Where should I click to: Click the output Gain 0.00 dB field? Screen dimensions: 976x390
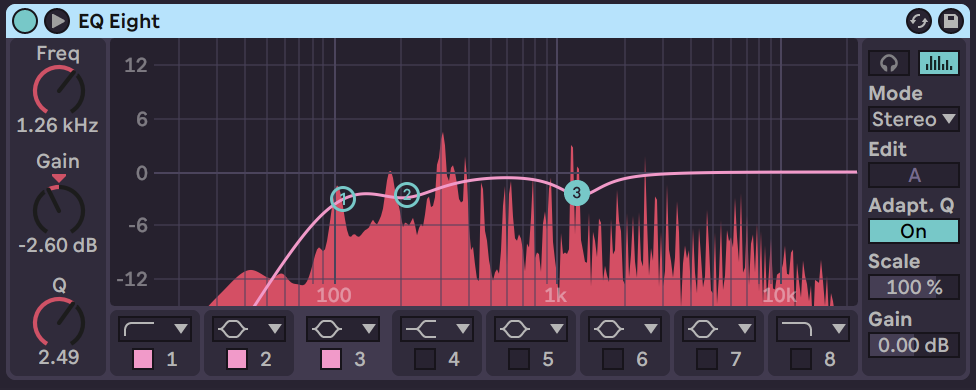click(914, 344)
